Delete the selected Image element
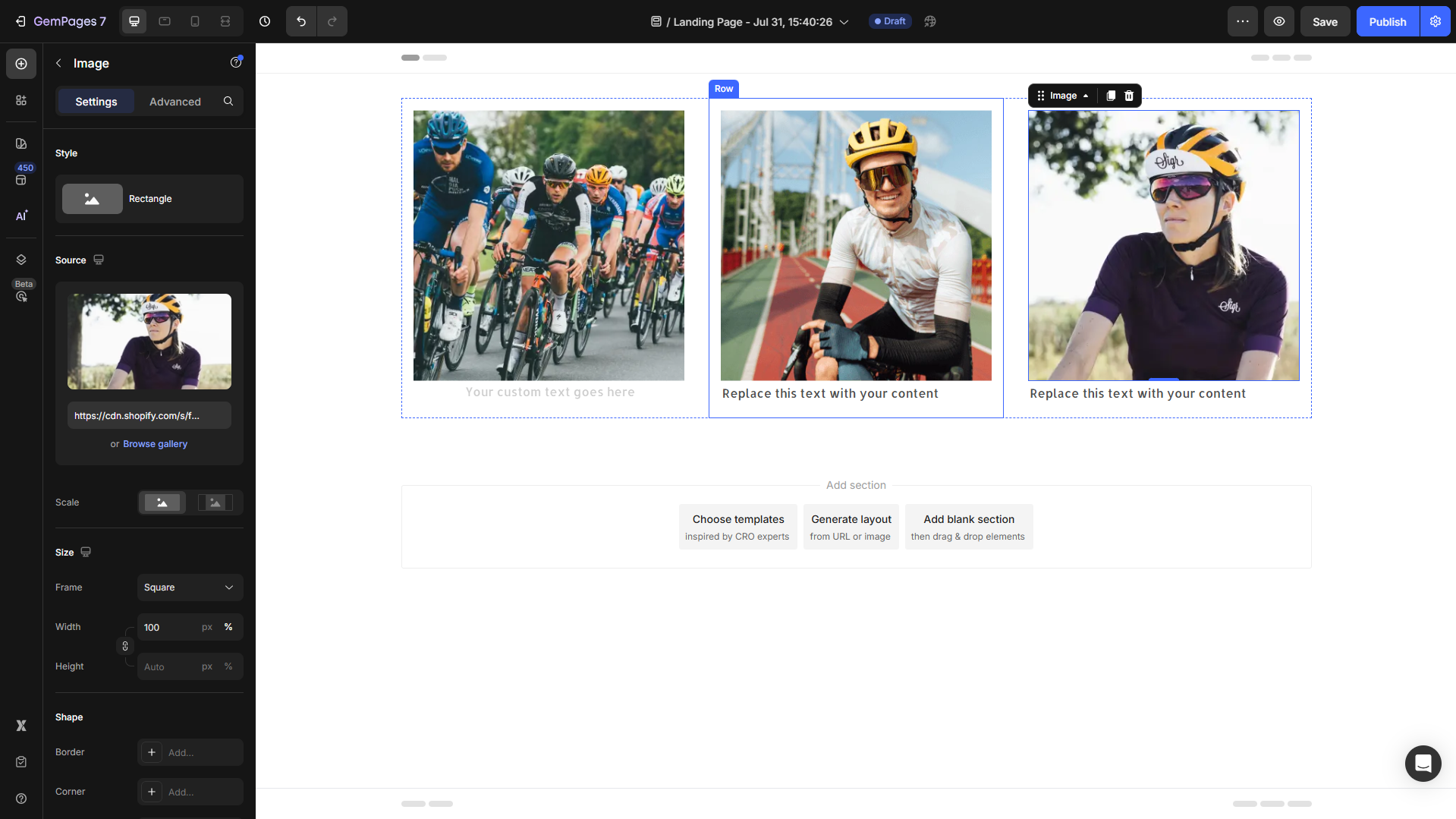This screenshot has height=819, width=1456. [1129, 96]
